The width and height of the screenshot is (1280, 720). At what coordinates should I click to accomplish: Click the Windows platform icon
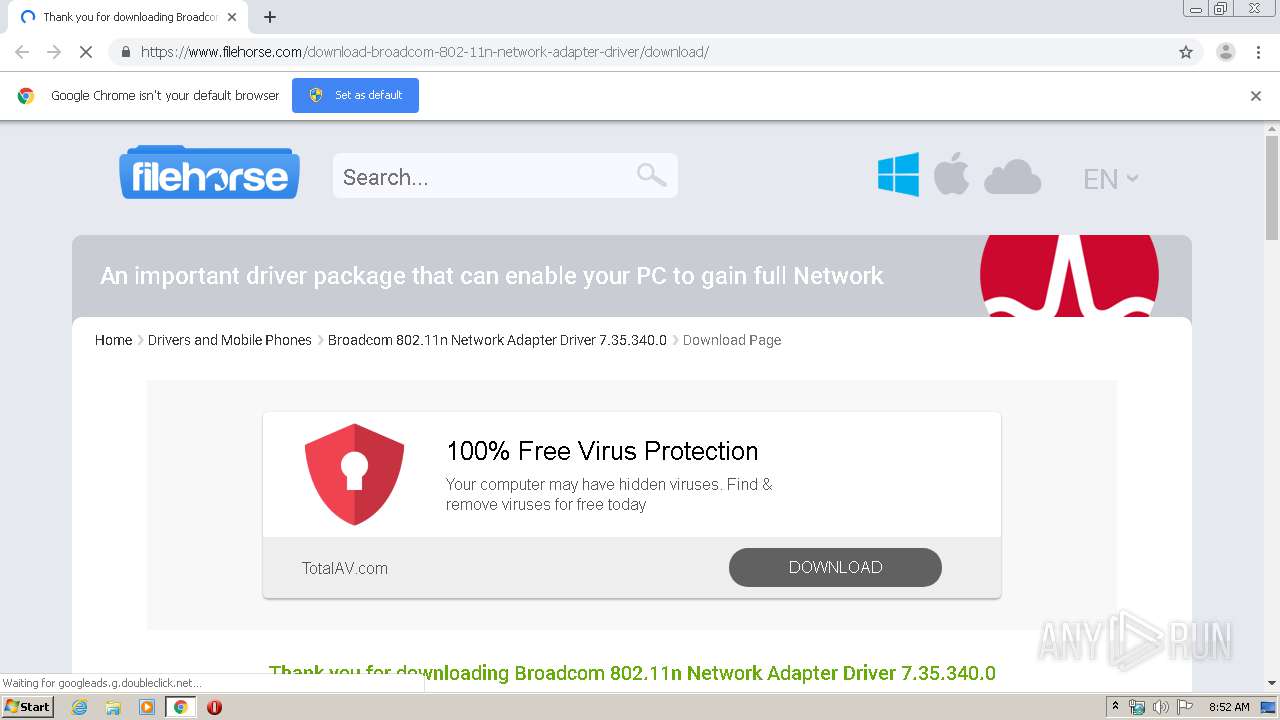[898, 175]
